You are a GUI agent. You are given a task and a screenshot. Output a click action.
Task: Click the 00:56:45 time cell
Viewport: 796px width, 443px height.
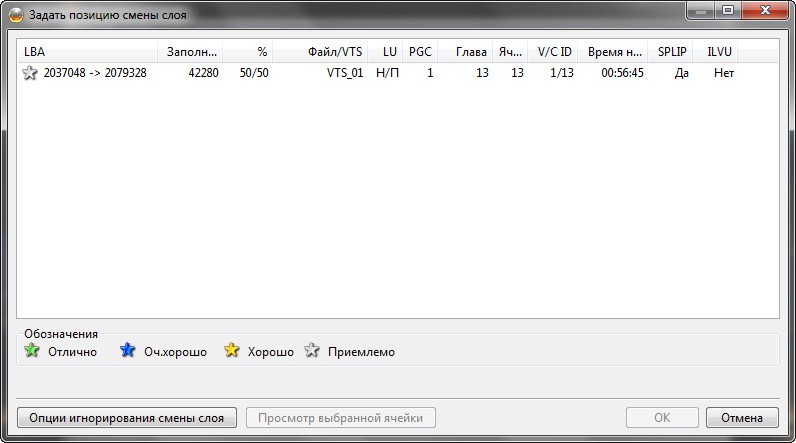[x=622, y=73]
